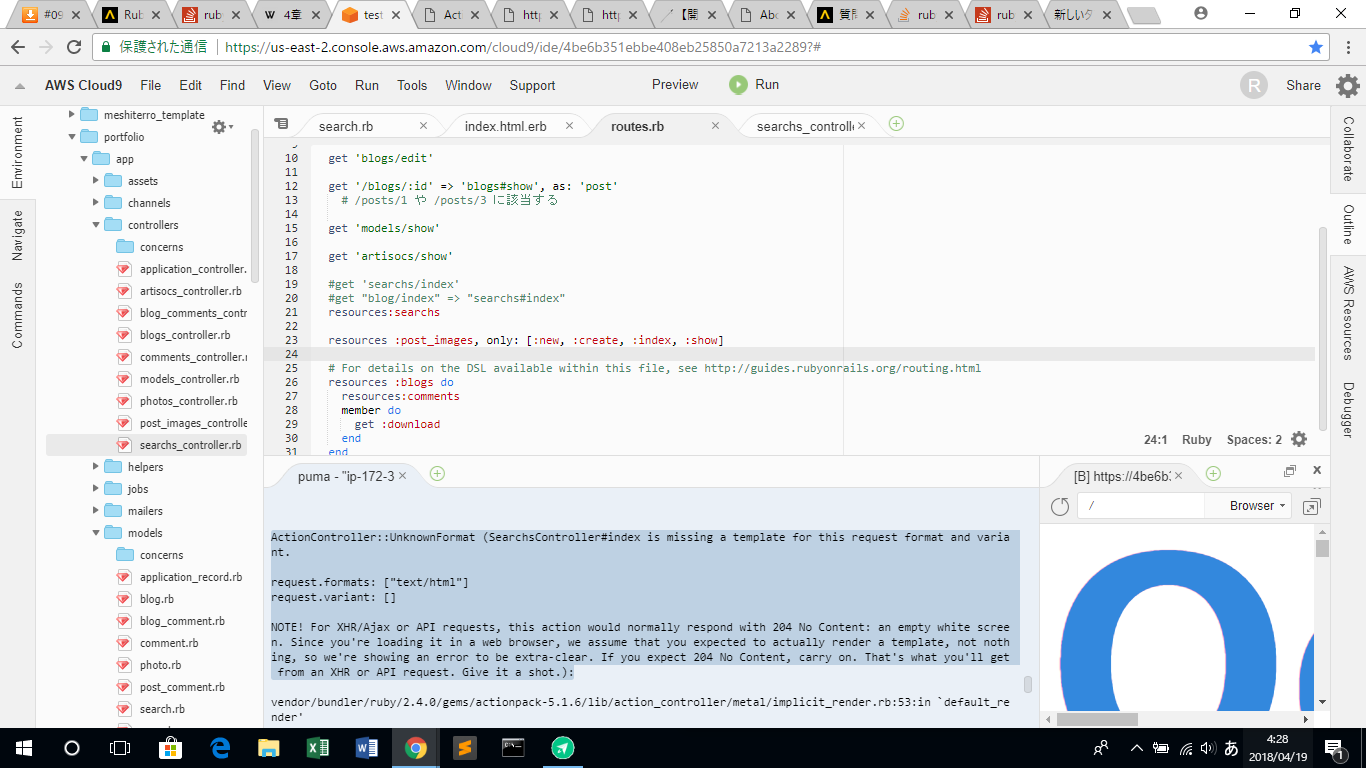Screen dimensions: 1366x768
Task: Collapse the controllers folder
Action: coord(96,225)
